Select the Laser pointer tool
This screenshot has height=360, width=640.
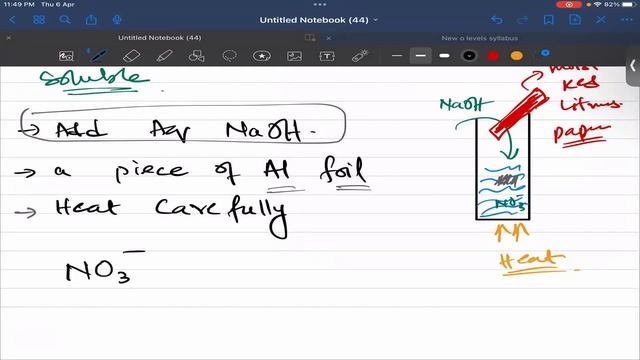click(x=360, y=56)
